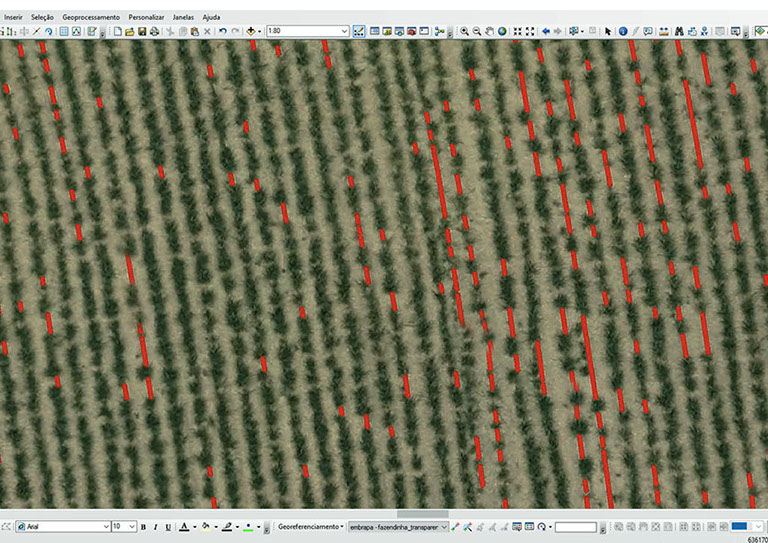Toggle italic text formatting

(155, 526)
